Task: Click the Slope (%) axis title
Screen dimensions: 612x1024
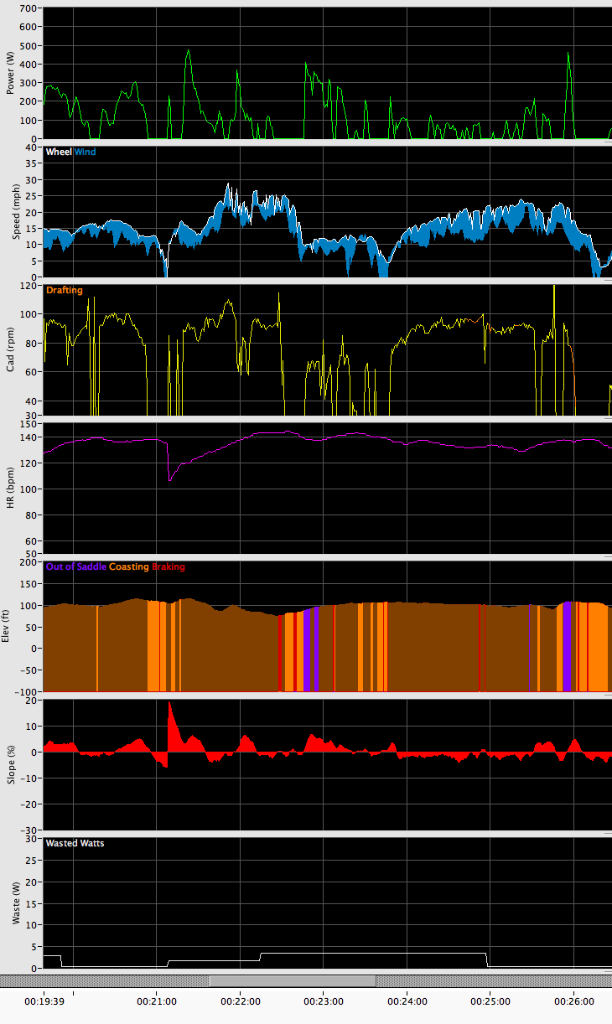Action: tap(11, 764)
